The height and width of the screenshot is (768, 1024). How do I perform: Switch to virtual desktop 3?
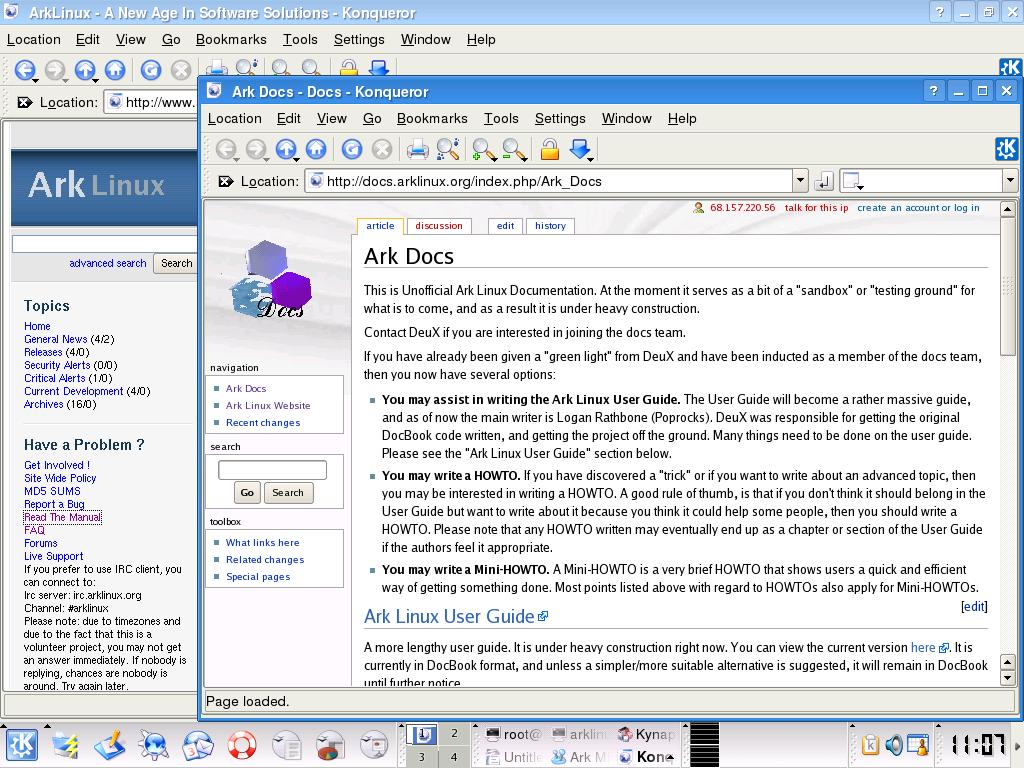click(x=422, y=757)
